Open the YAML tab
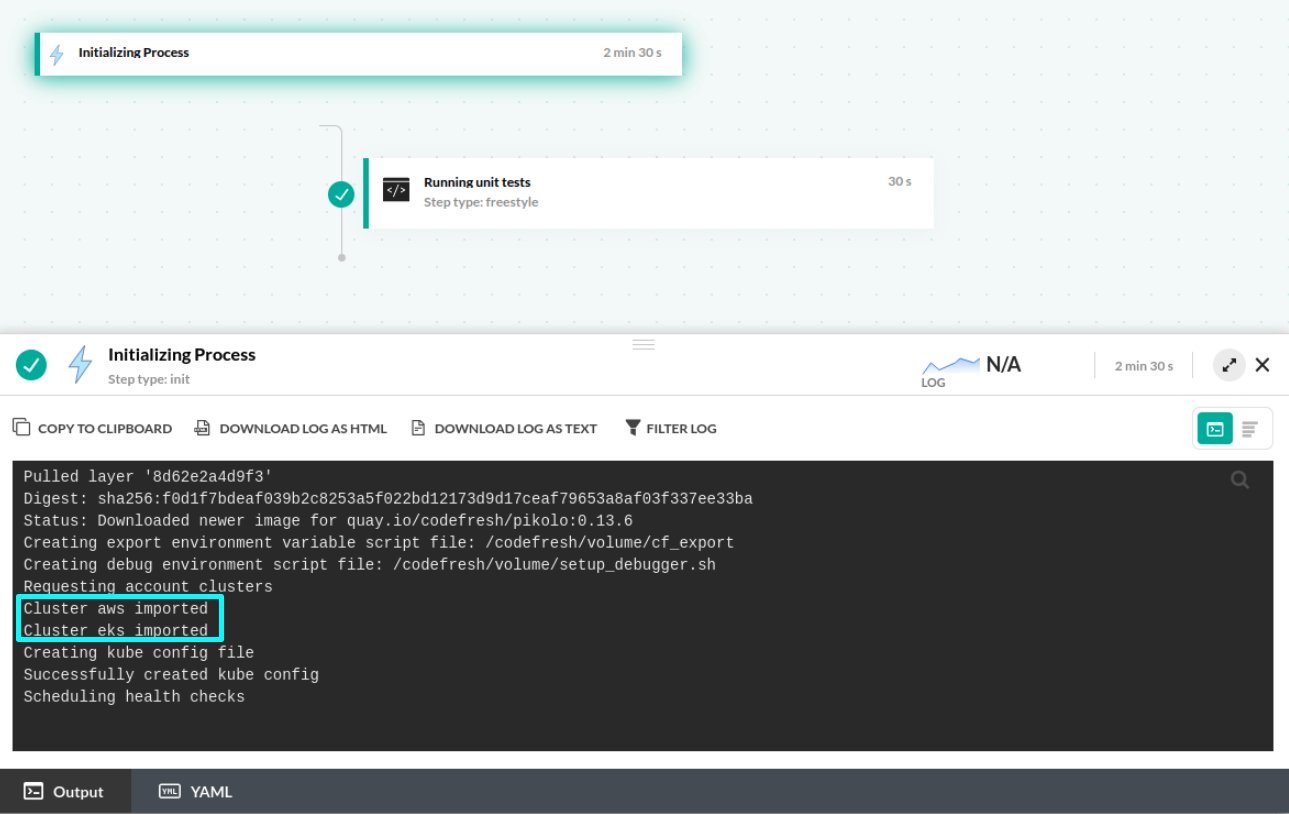 tap(196, 791)
